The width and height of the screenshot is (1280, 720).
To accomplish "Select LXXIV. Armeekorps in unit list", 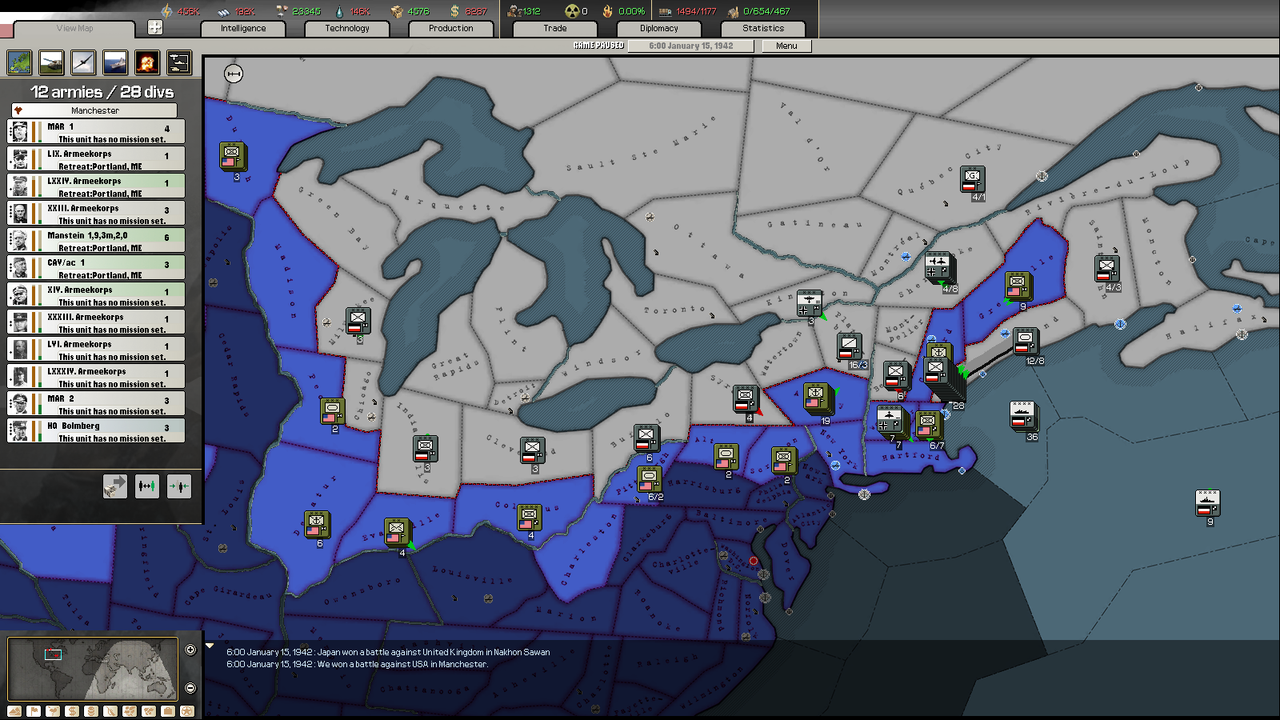I will click(96, 186).
